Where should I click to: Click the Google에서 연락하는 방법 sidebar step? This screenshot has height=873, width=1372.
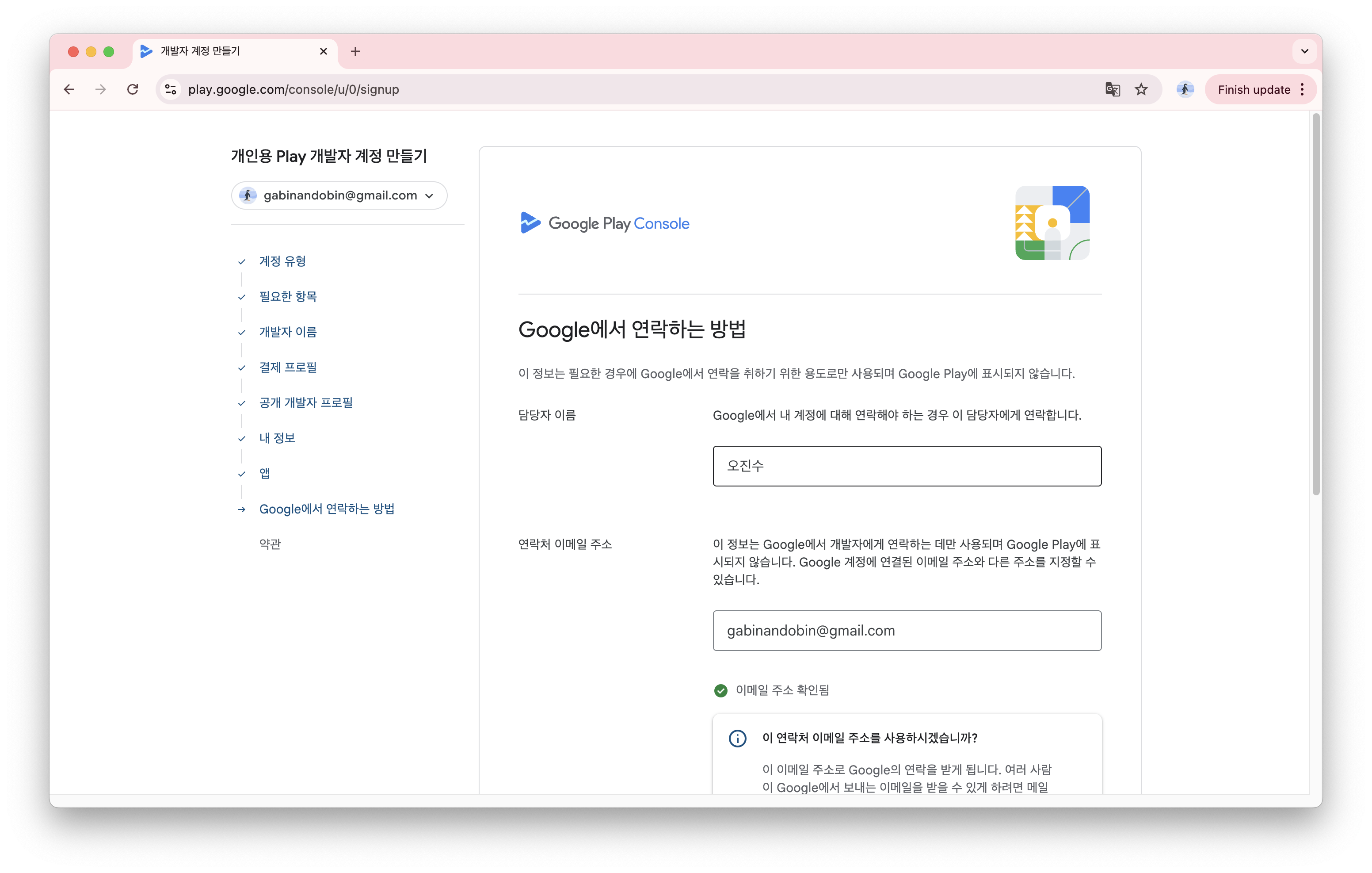pyautogui.click(x=327, y=509)
